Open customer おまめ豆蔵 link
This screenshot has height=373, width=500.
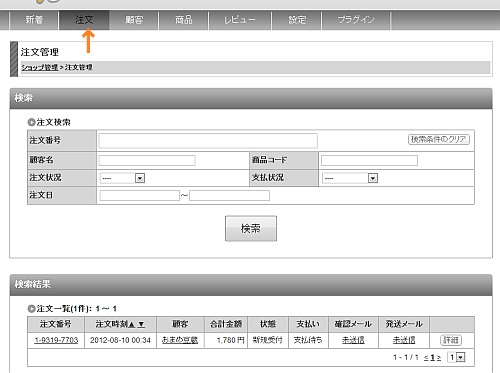coord(180,340)
